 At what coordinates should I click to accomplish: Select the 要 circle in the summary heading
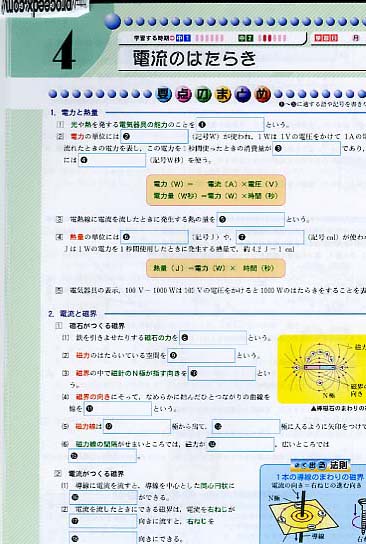[164, 94]
